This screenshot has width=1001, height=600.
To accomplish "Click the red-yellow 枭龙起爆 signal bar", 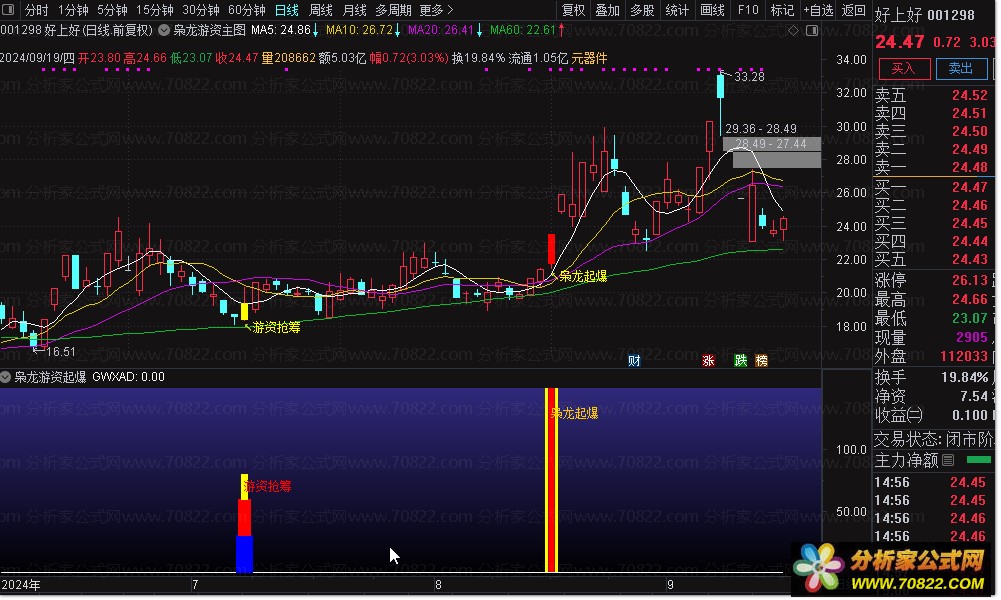I will point(552,480).
